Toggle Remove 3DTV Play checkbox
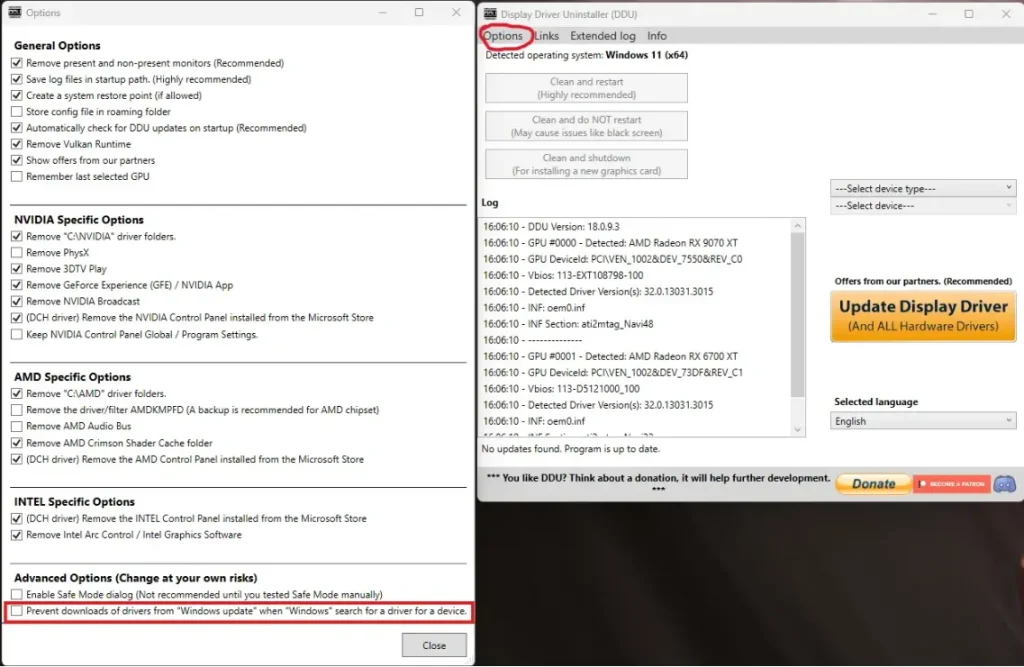 [17, 268]
